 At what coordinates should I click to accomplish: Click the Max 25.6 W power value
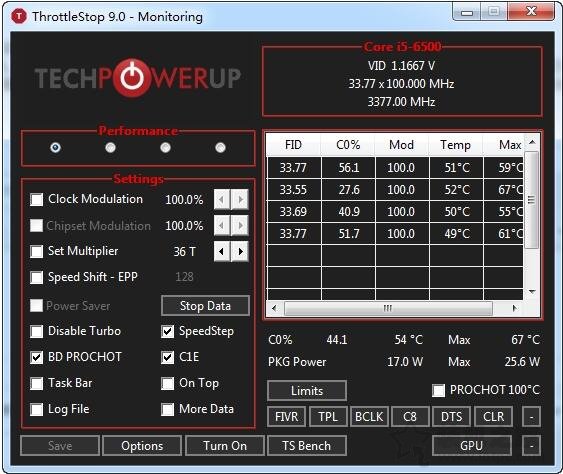coord(522,362)
